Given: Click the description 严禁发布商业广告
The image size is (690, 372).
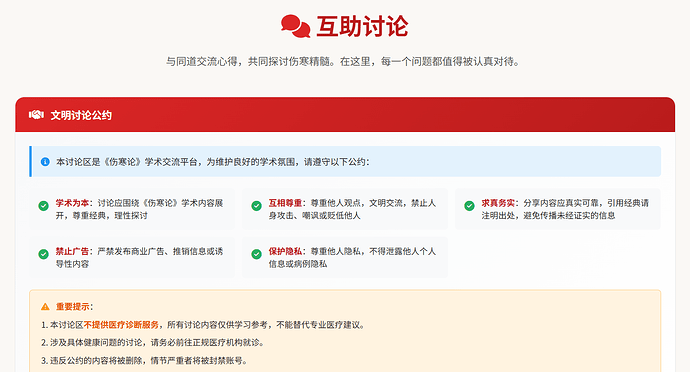Looking at the screenshot, I should [x=139, y=258].
